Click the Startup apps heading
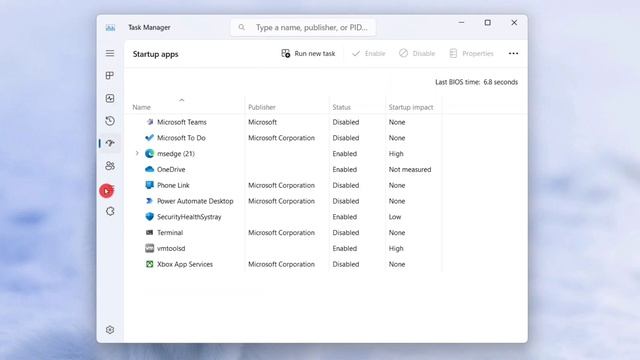 pyautogui.click(x=156, y=54)
